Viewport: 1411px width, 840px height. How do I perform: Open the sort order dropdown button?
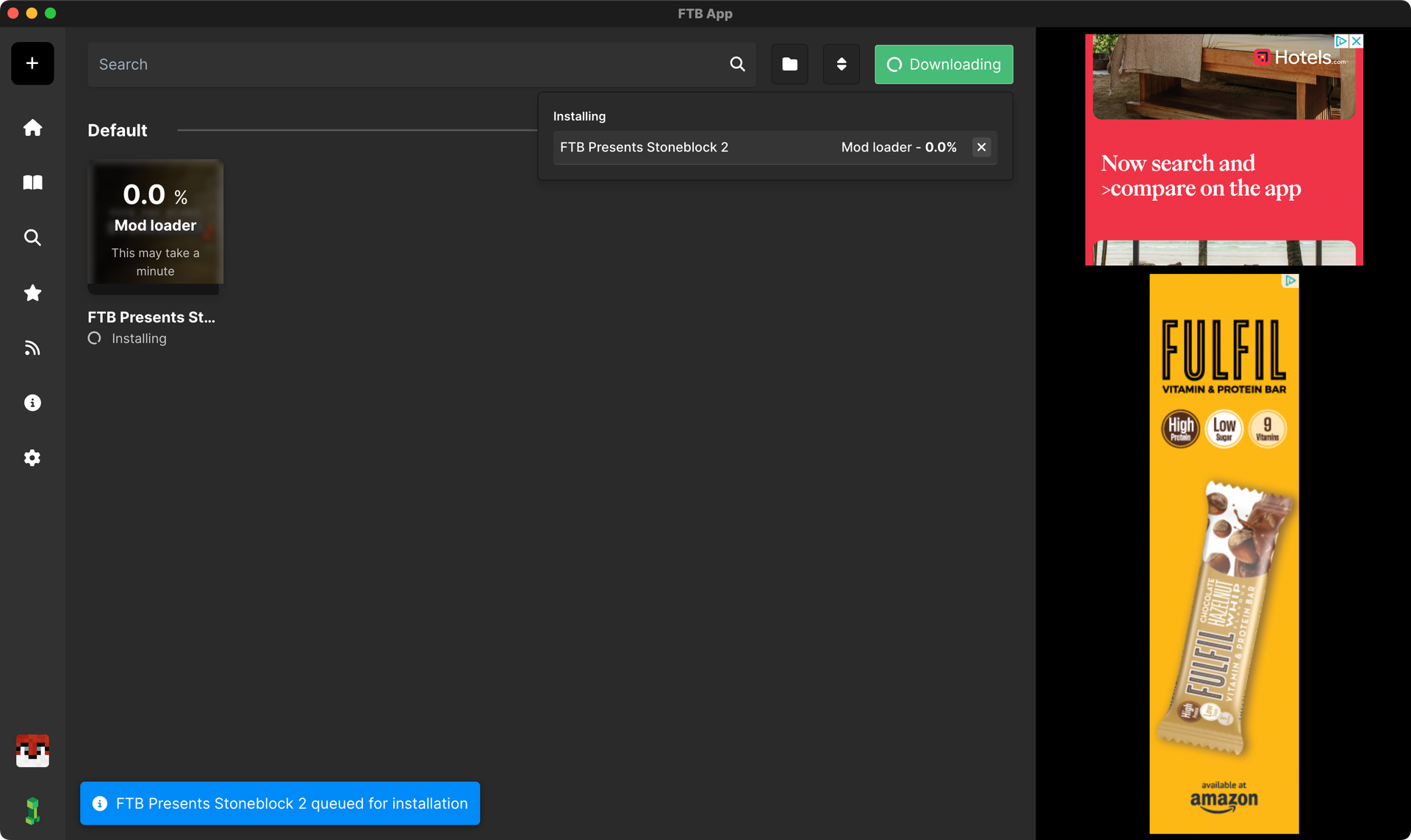coord(841,64)
